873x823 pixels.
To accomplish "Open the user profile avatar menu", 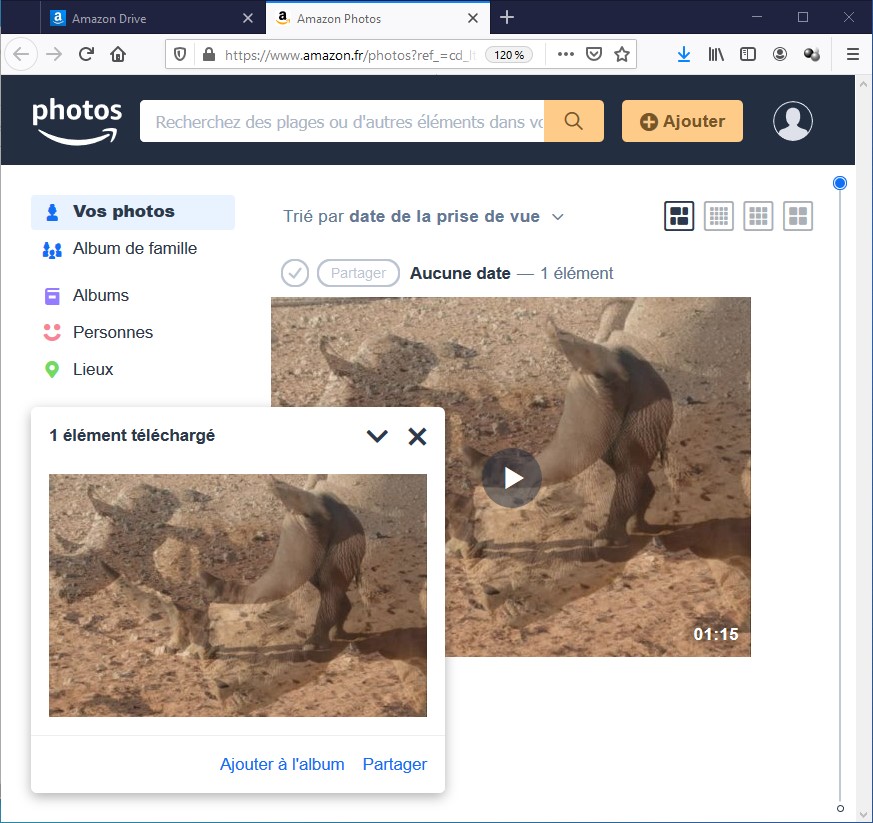I will (792, 121).
